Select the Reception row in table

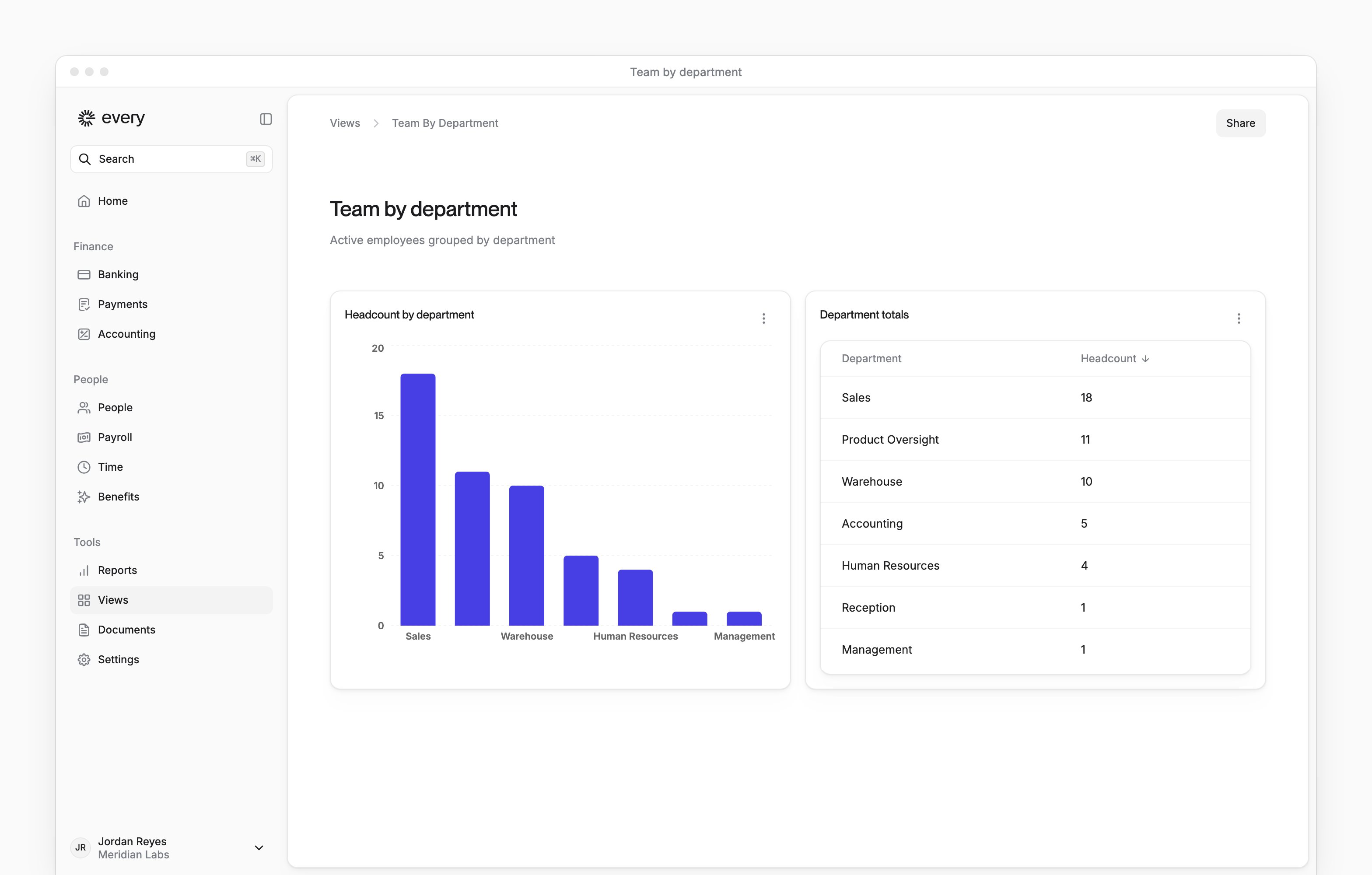click(x=1035, y=608)
